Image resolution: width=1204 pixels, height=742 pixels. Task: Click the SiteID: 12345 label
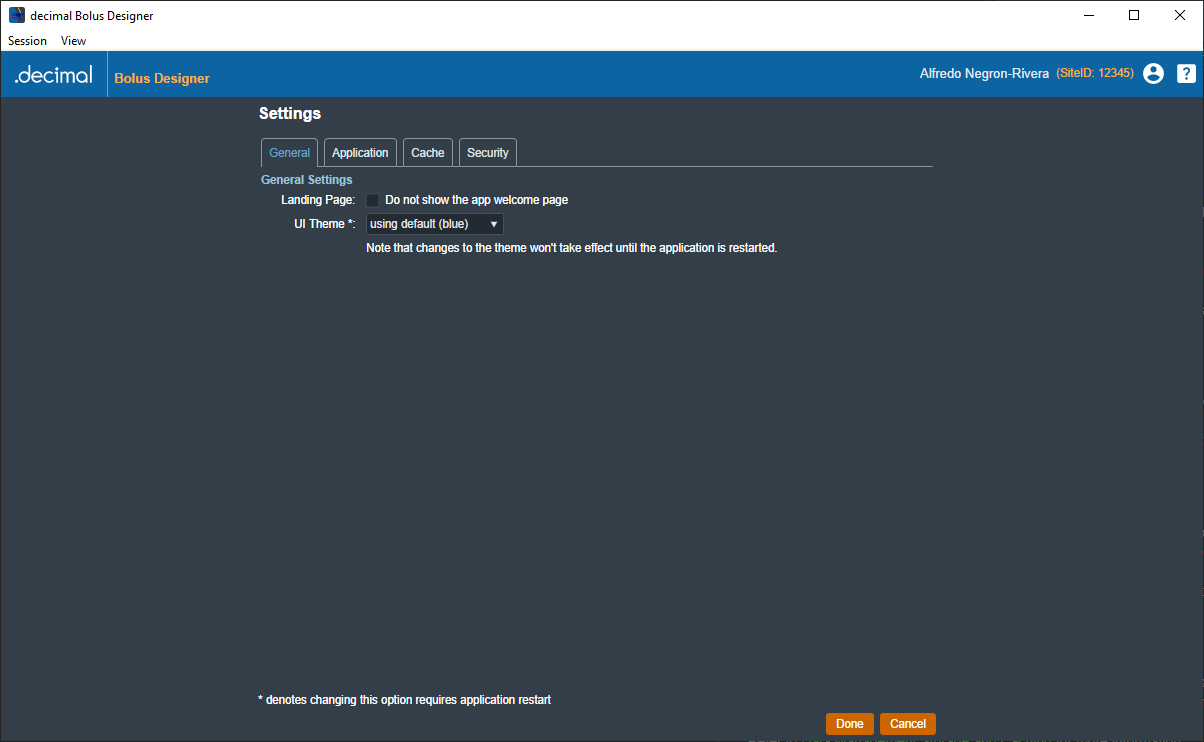(1095, 74)
